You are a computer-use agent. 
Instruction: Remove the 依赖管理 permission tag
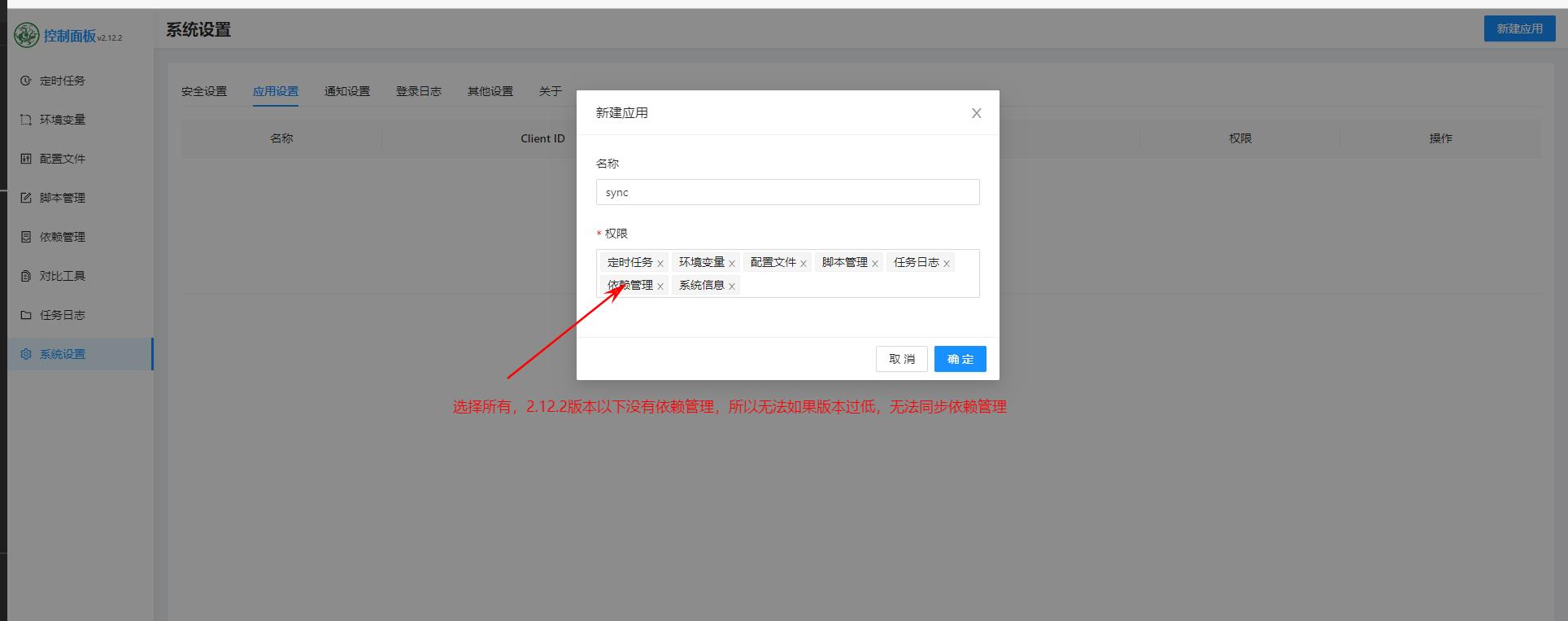coord(660,286)
